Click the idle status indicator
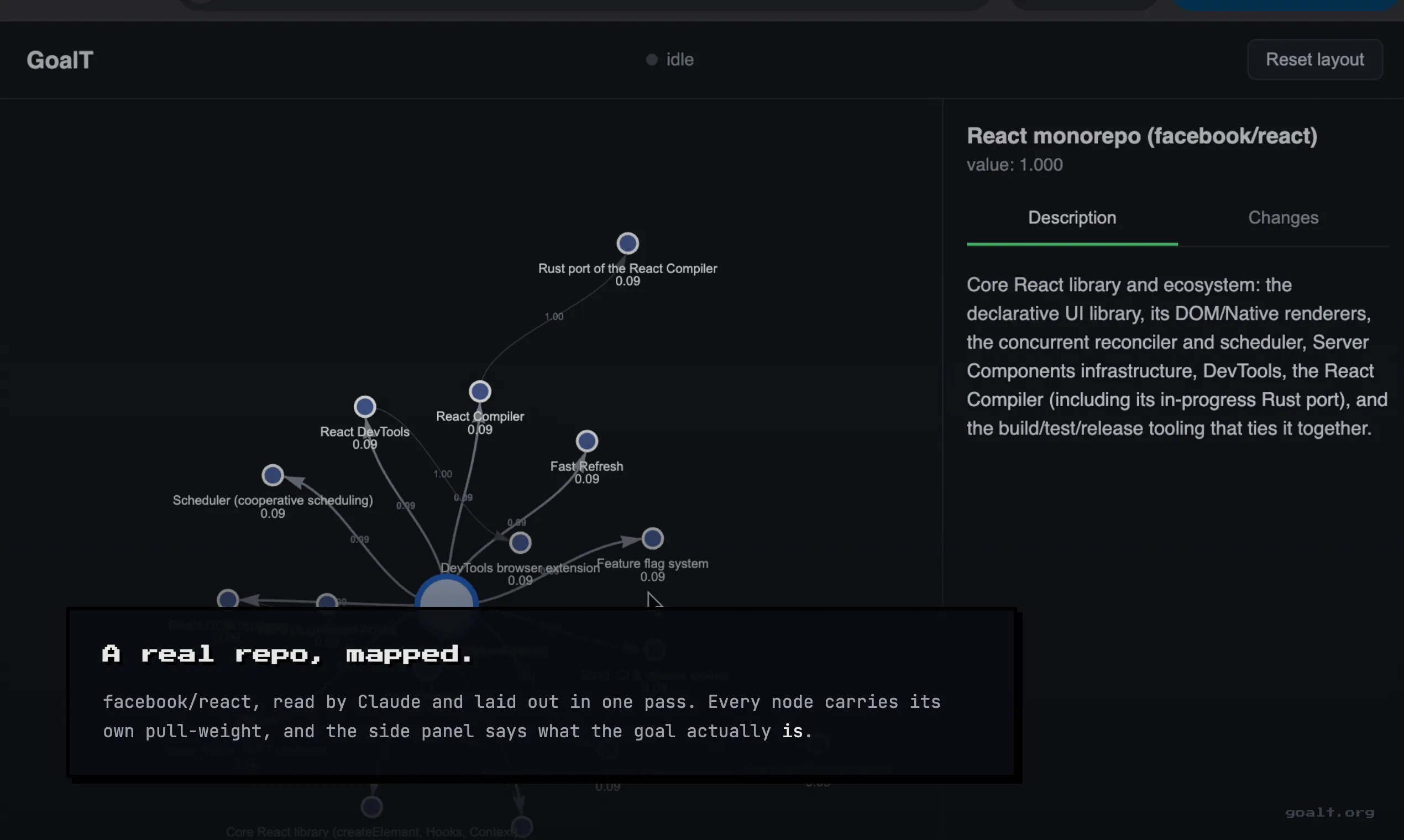Screen dimensions: 1404x840 pos(670,60)
